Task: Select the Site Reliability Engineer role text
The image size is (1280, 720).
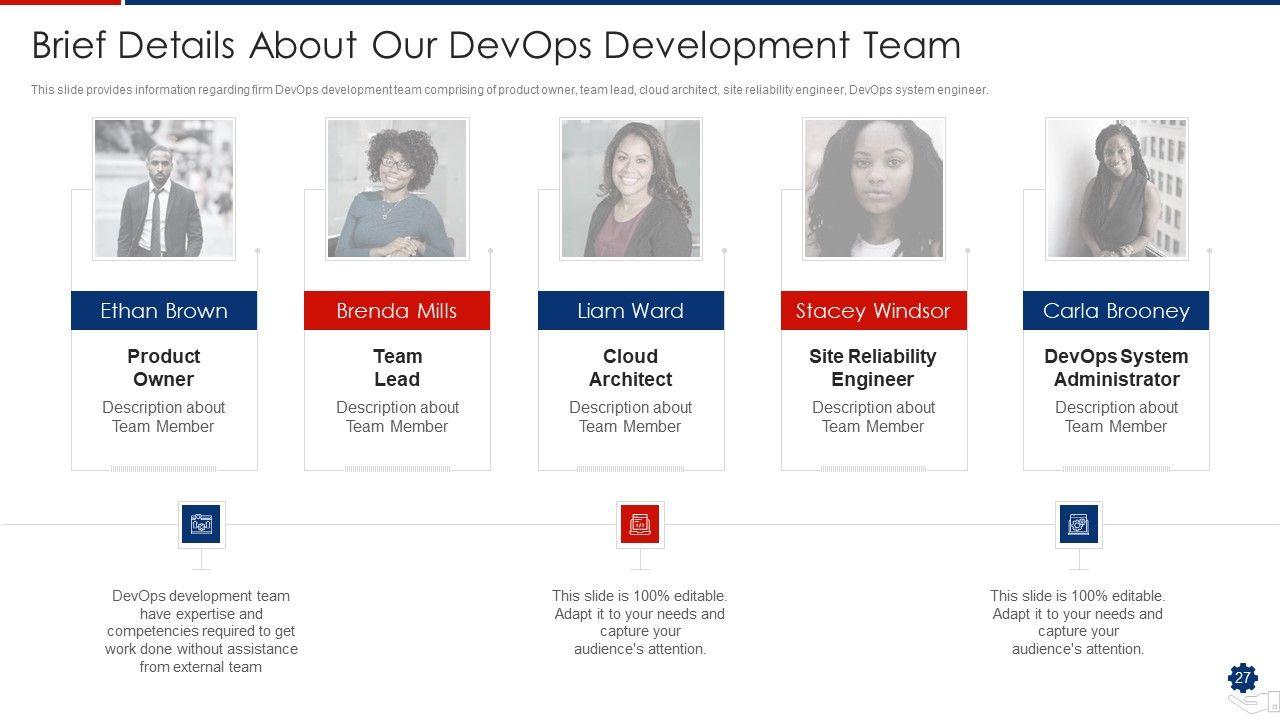Action: (874, 368)
